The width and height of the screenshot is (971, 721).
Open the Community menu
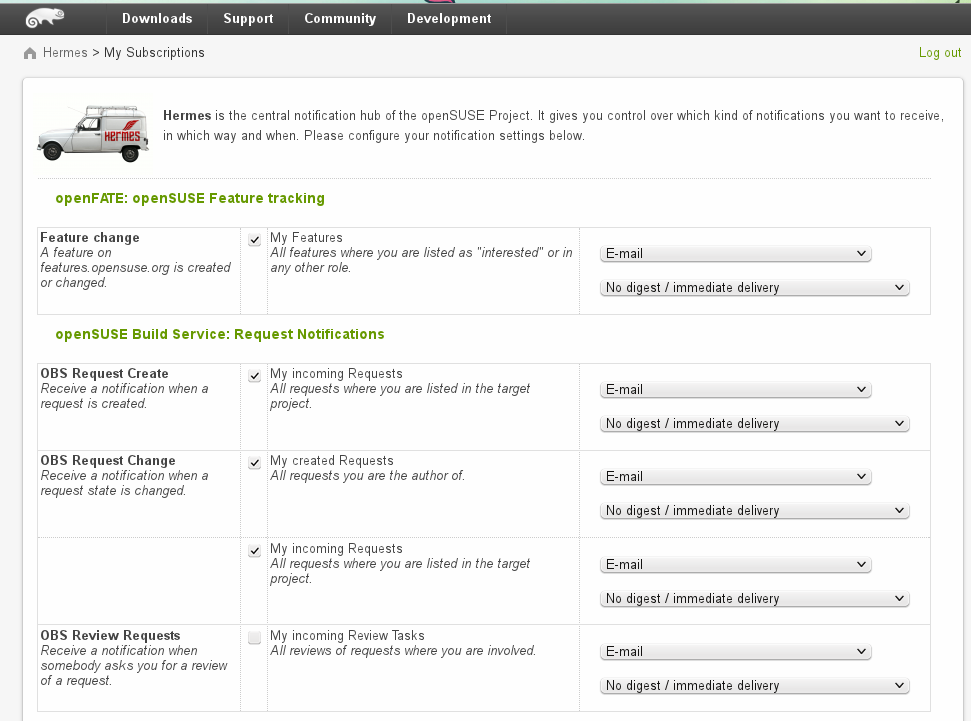coord(340,19)
